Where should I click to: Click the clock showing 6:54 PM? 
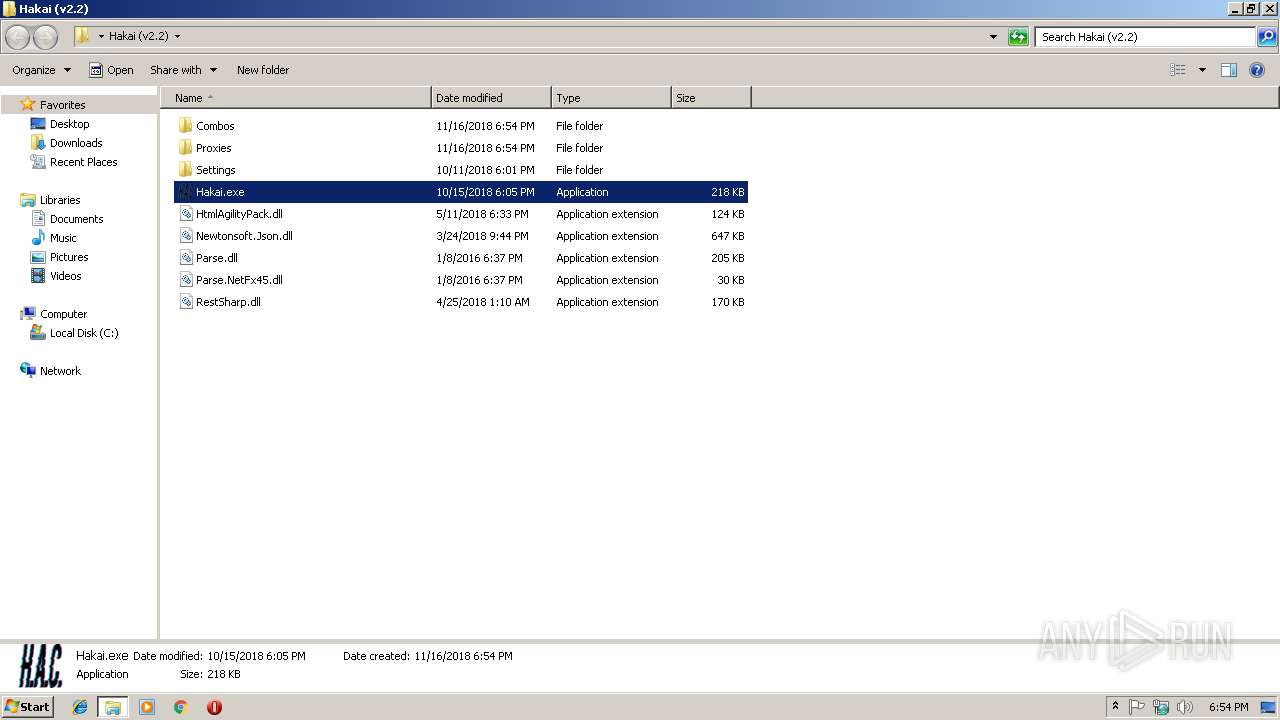coord(1228,707)
